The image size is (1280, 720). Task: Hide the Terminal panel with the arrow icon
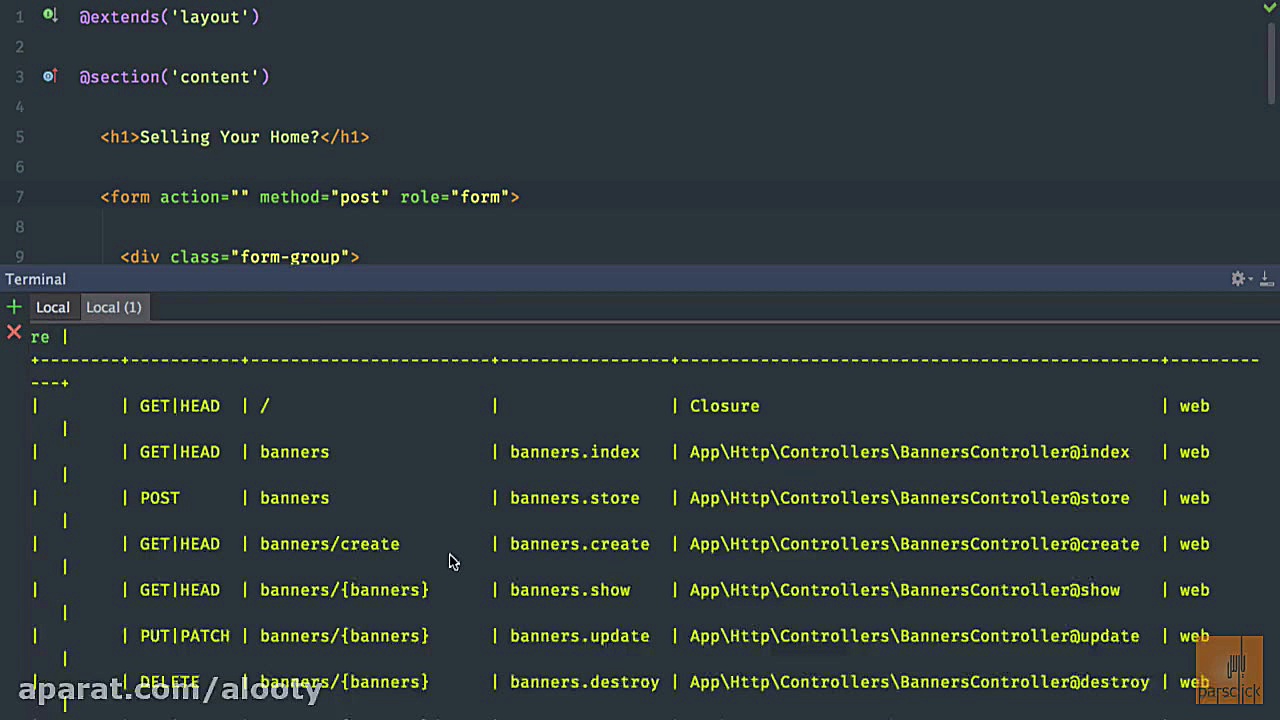click(x=1265, y=279)
